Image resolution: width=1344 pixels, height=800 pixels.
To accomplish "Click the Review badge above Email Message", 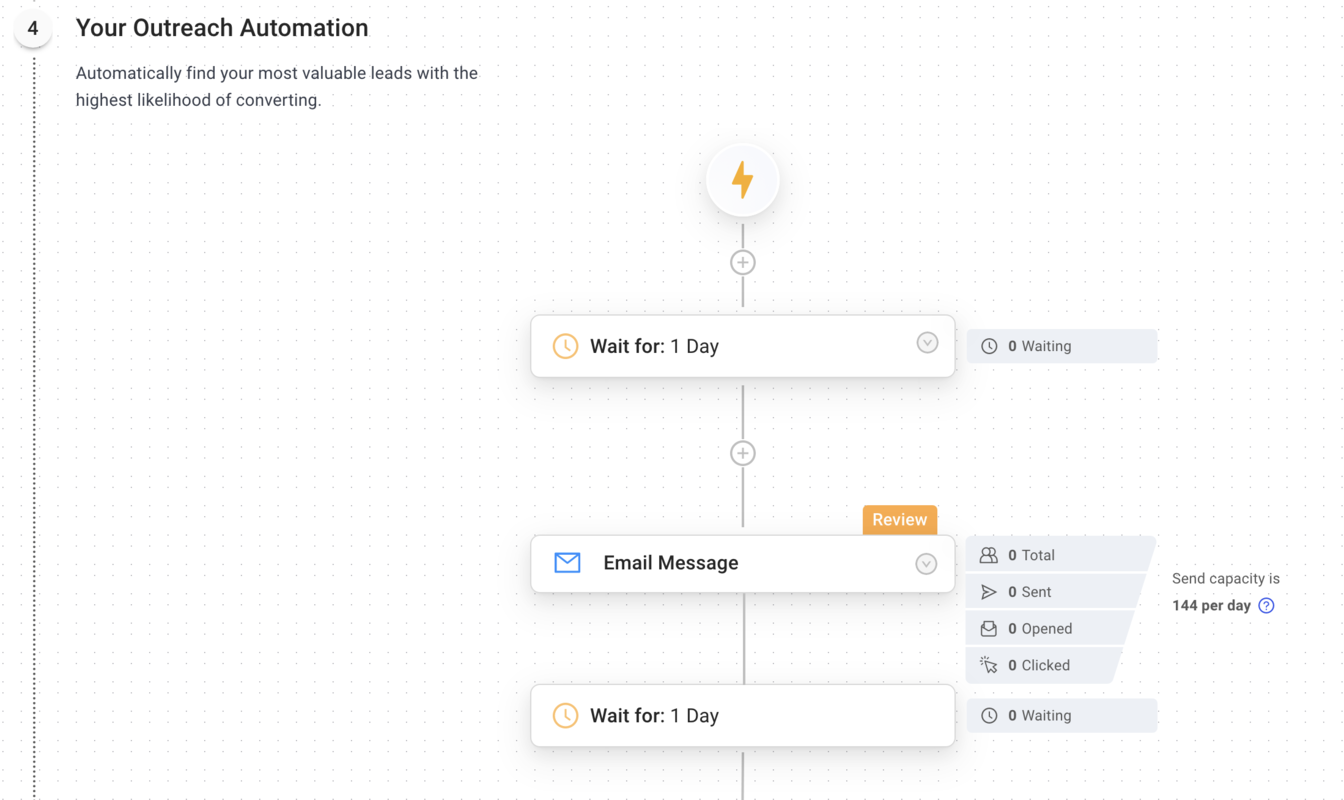I will [899, 519].
